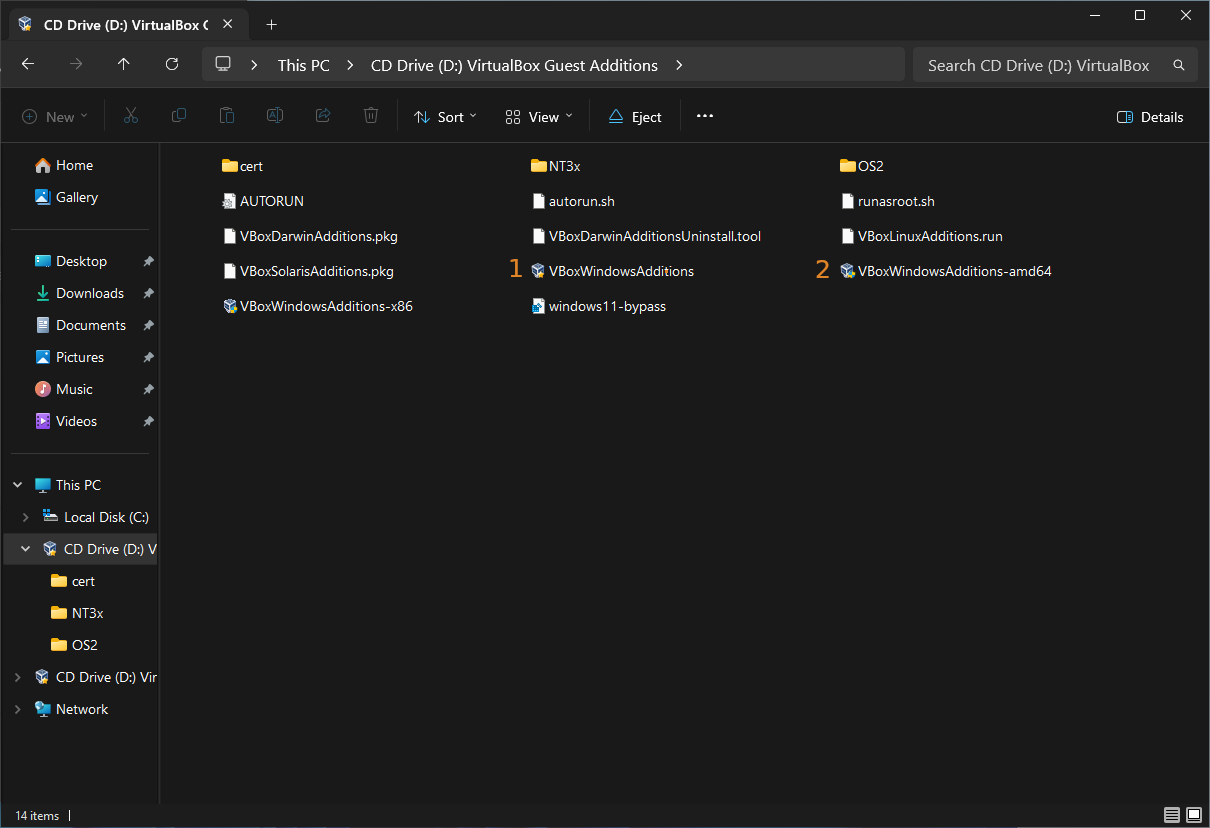Expand the Local Disk (C:) node
This screenshot has height=828, width=1210.
tap(26, 517)
